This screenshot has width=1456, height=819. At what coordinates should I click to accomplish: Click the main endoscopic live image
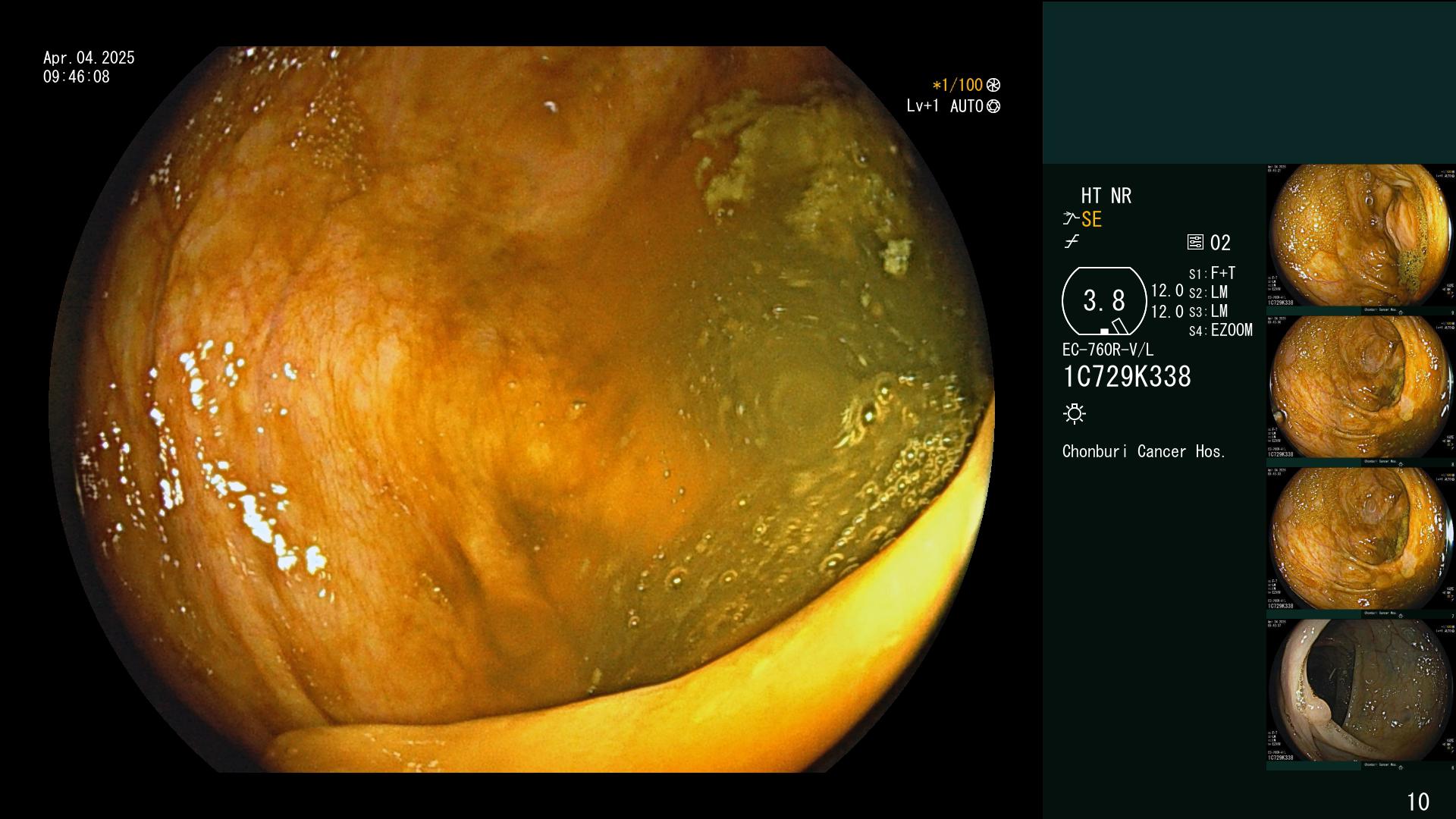tap(522, 409)
